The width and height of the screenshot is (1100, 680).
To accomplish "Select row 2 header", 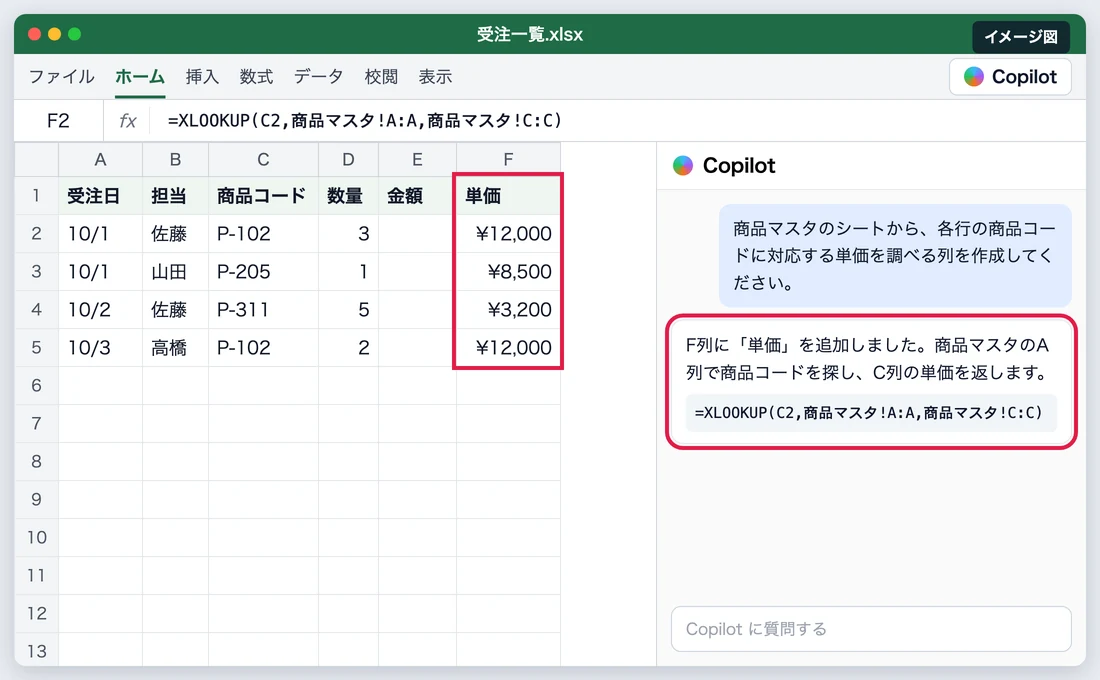I will 36,233.
